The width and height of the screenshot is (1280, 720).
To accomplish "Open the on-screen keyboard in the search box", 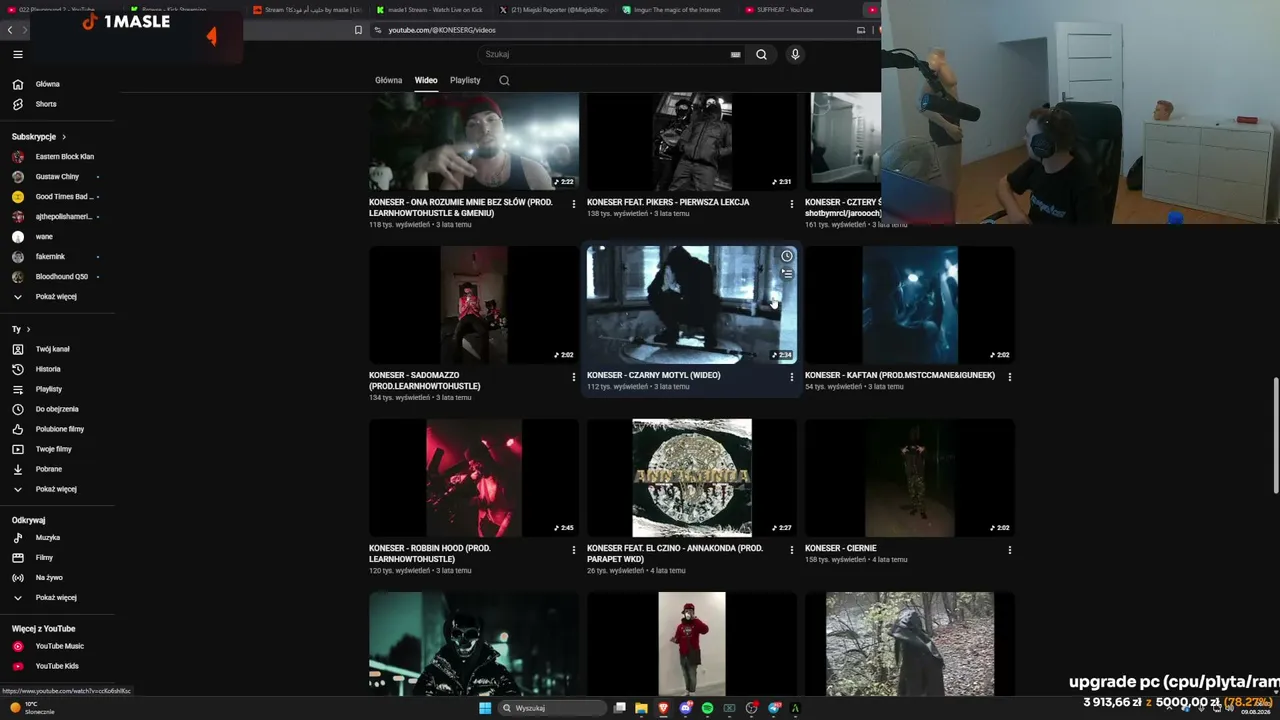I will tap(736, 55).
